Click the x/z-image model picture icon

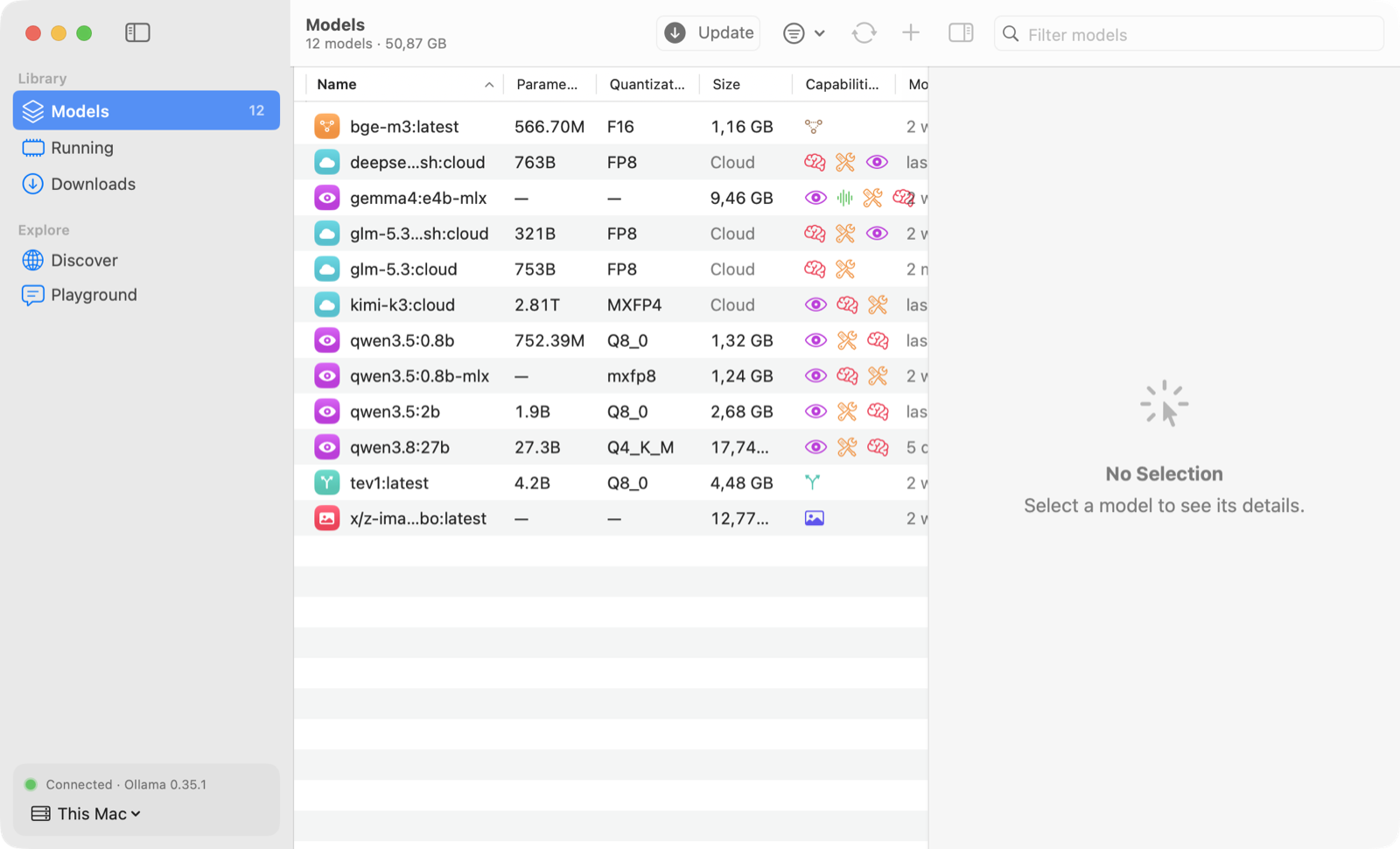327,518
